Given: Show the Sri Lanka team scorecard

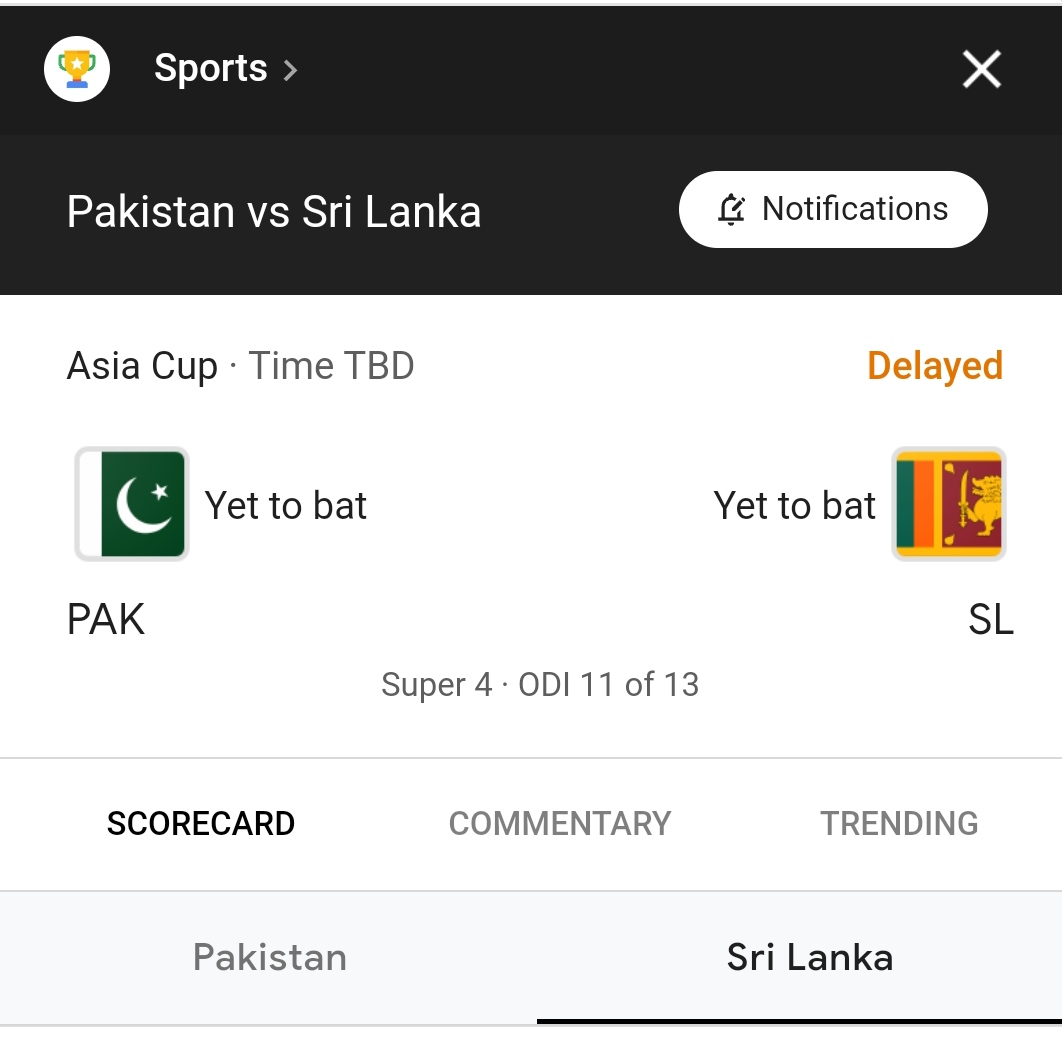Looking at the screenshot, I should [809, 957].
